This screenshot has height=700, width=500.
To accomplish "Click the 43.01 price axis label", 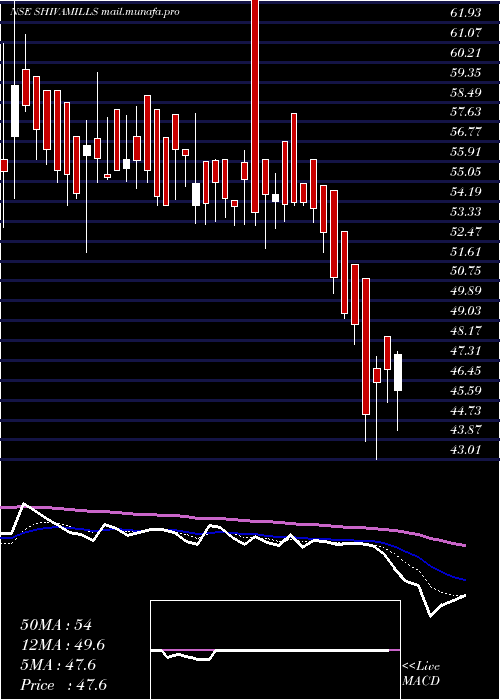I will tap(466, 450).
